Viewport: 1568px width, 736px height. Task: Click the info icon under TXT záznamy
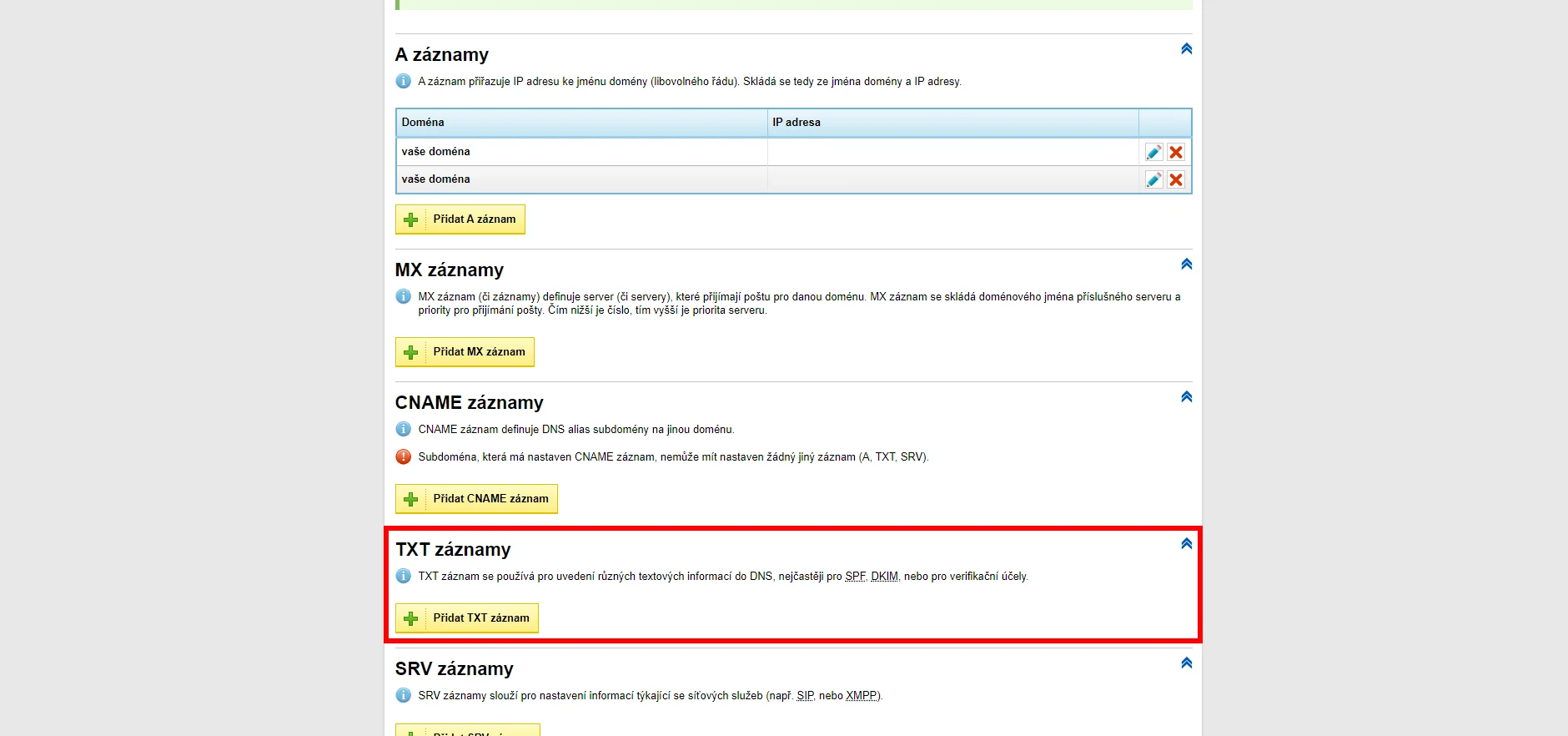coord(404,577)
